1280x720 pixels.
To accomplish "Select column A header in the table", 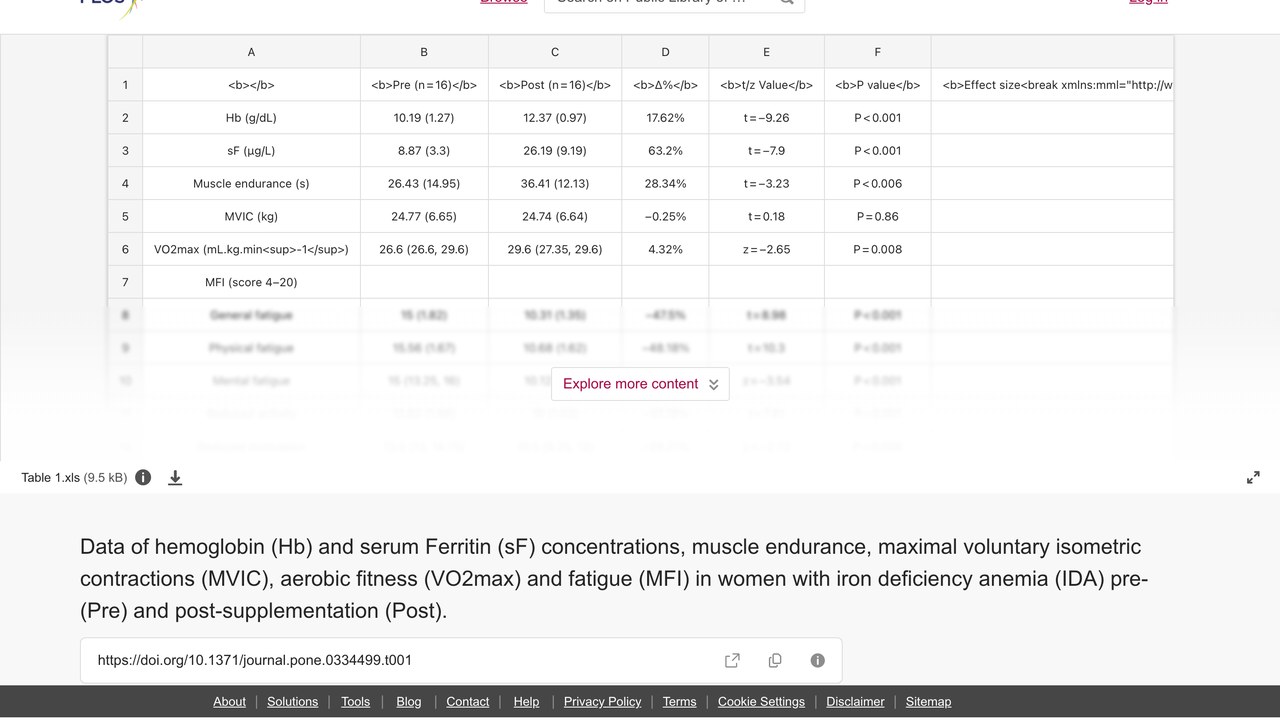I will [x=251, y=52].
